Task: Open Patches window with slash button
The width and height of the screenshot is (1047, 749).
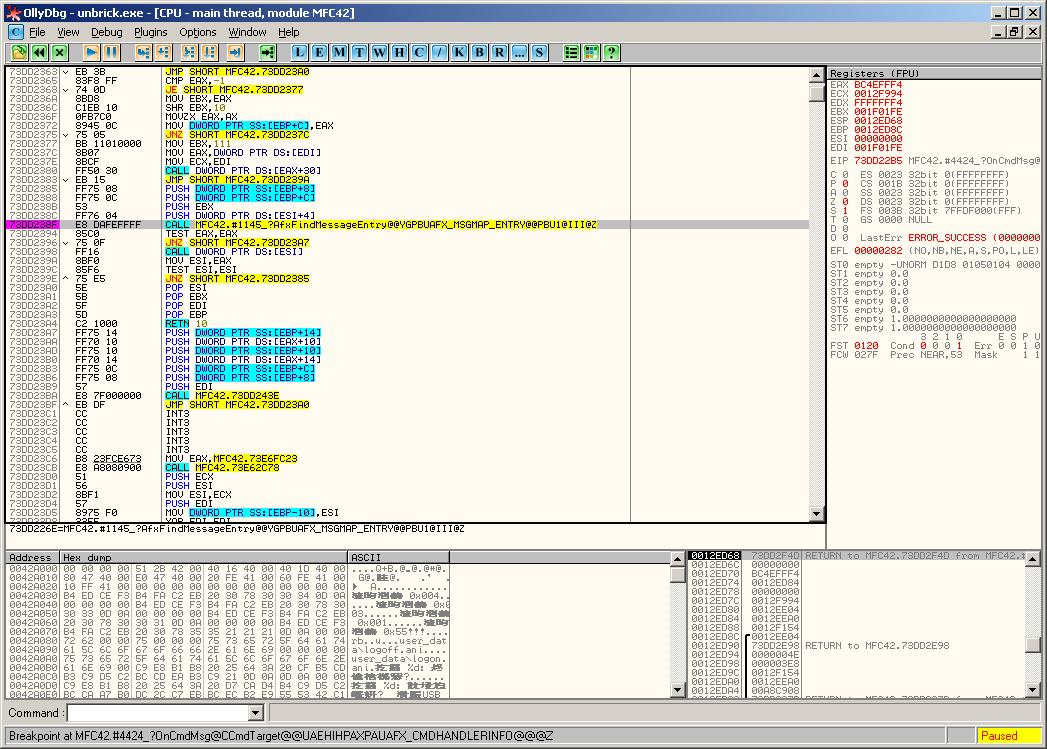Action: point(439,52)
